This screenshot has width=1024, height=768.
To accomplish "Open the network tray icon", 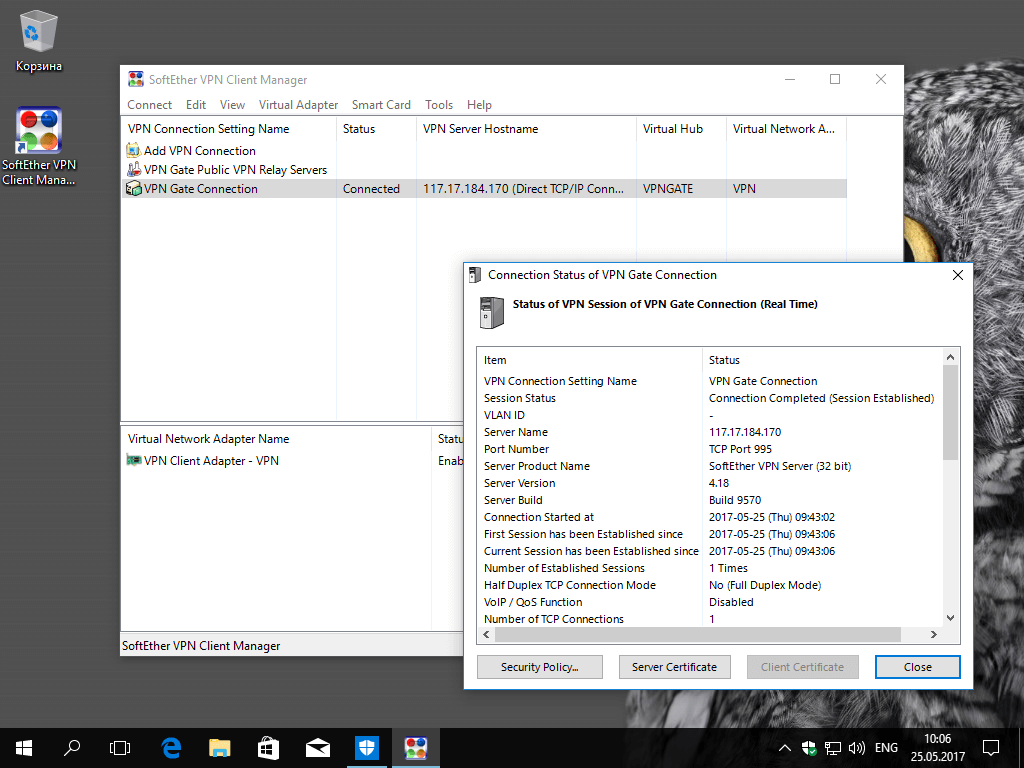I will click(833, 748).
